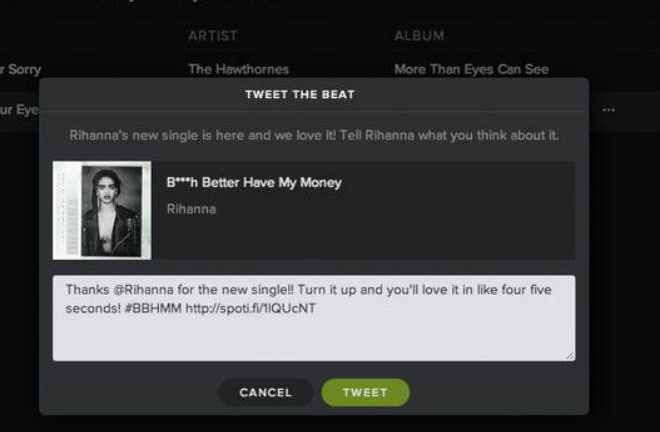Focus the tweet message text area
The image size is (660, 432).
click(314, 318)
